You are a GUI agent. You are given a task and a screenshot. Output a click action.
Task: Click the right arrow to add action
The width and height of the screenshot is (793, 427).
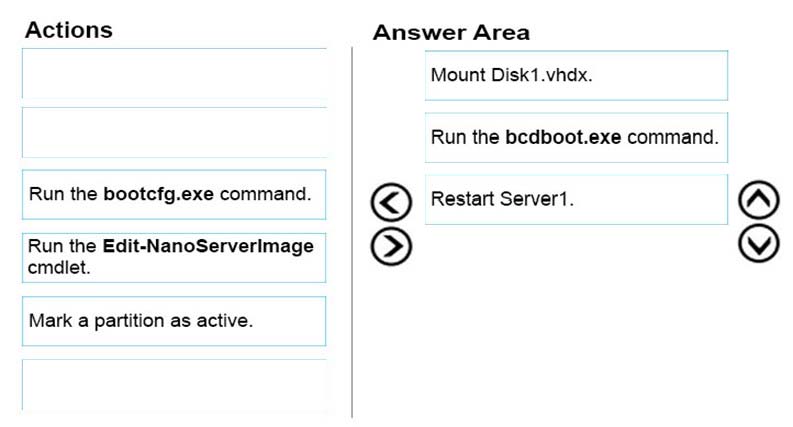click(x=391, y=246)
